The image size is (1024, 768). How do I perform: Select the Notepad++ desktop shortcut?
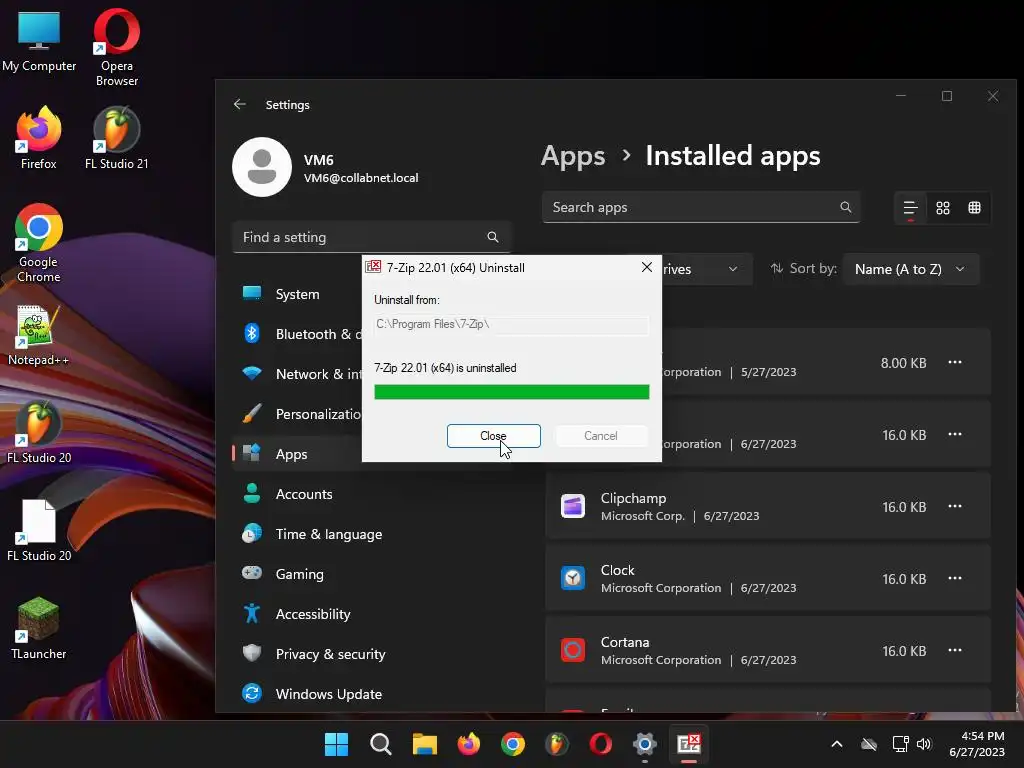(38, 334)
